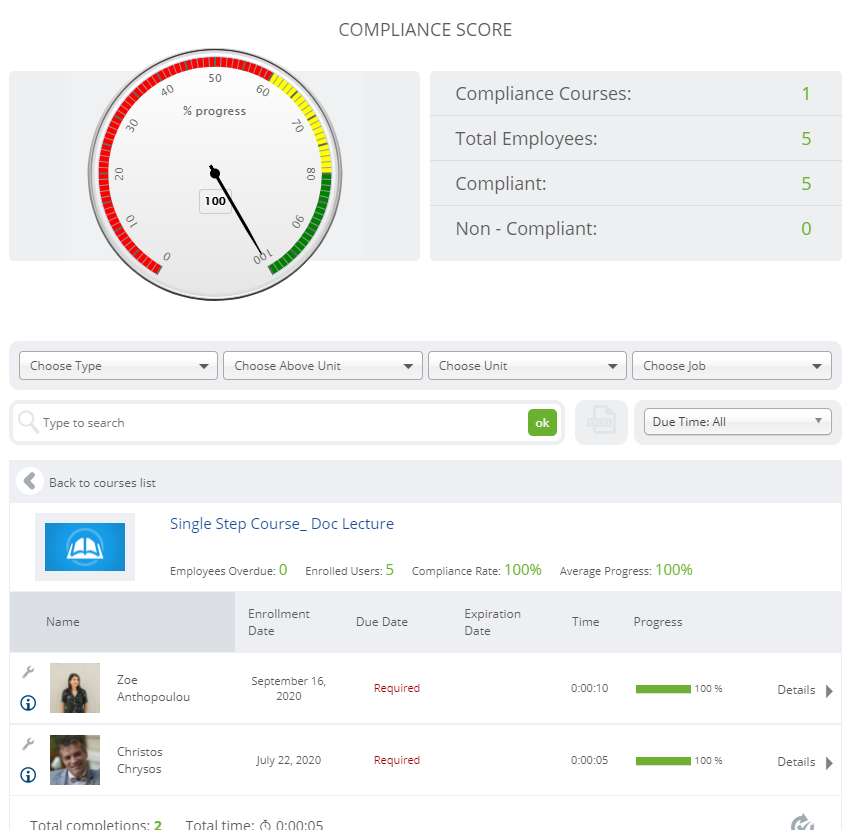Click the Enrolled Users: 5 statistic
This screenshot has height=830, width=853.
pyautogui.click(x=349, y=570)
